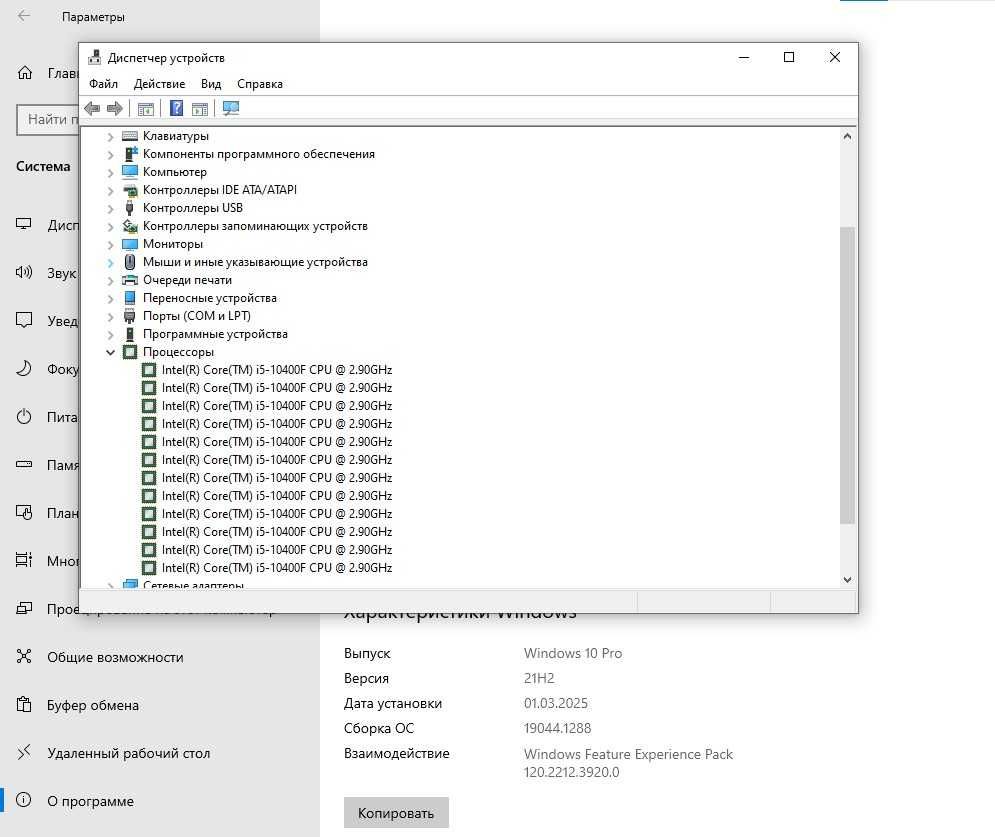Expand the Программные устройства node

coord(110,334)
